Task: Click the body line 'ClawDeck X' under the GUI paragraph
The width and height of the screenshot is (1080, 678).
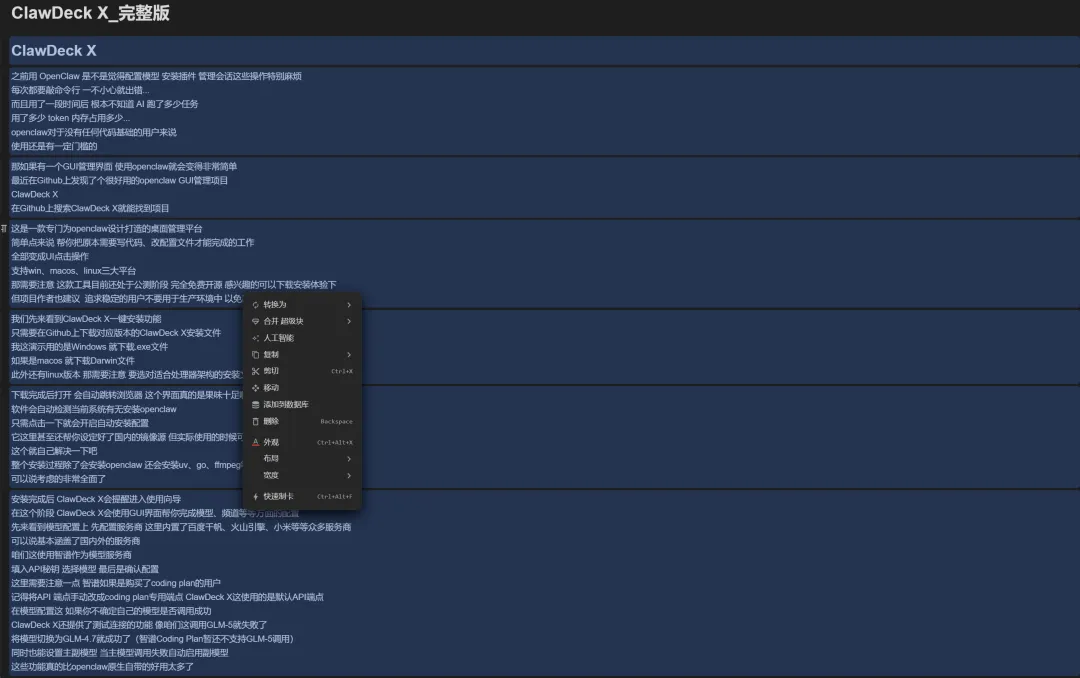Action: 34,194
